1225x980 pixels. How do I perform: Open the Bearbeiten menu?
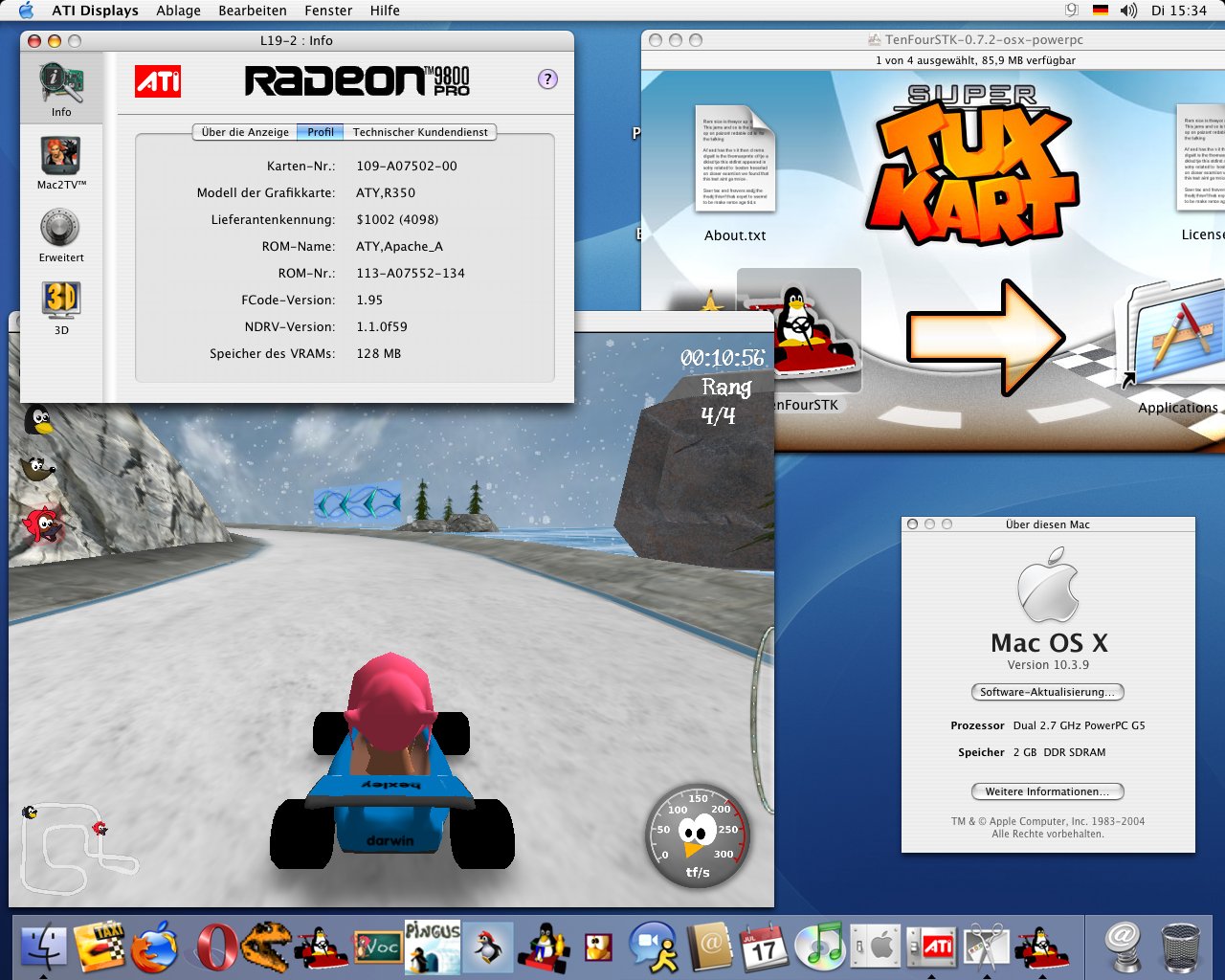253,11
